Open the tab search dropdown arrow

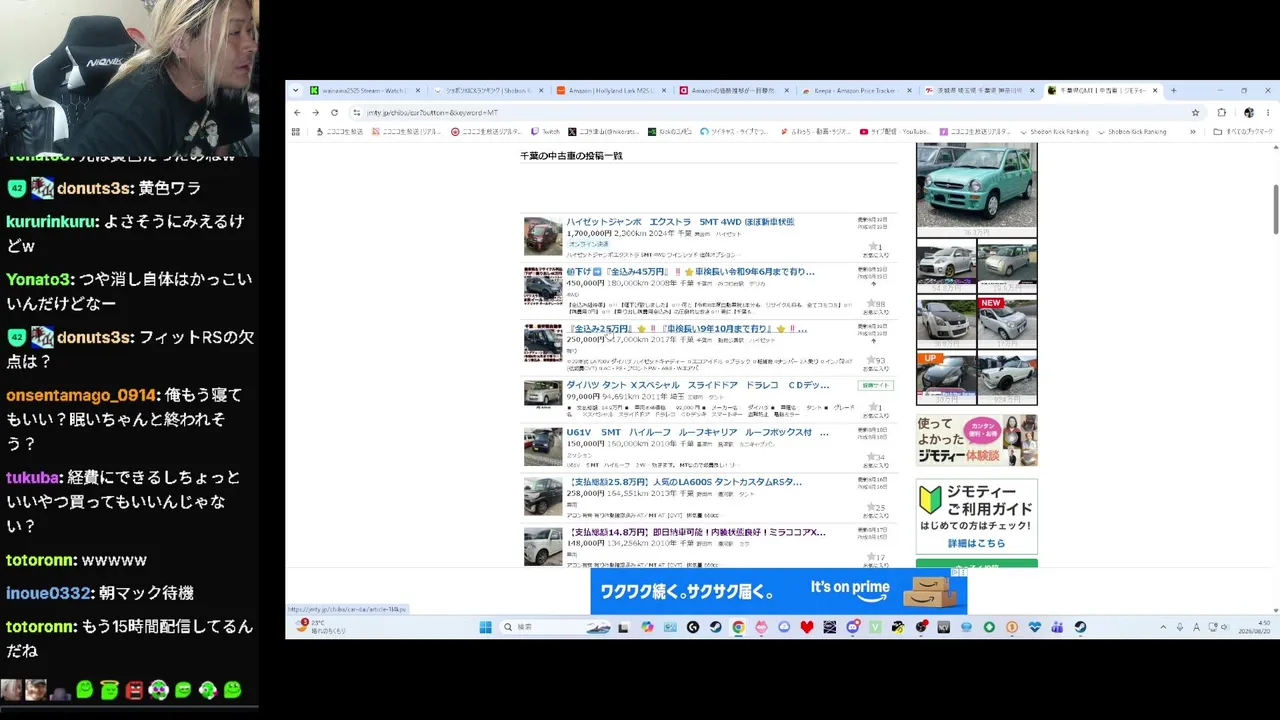295,90
